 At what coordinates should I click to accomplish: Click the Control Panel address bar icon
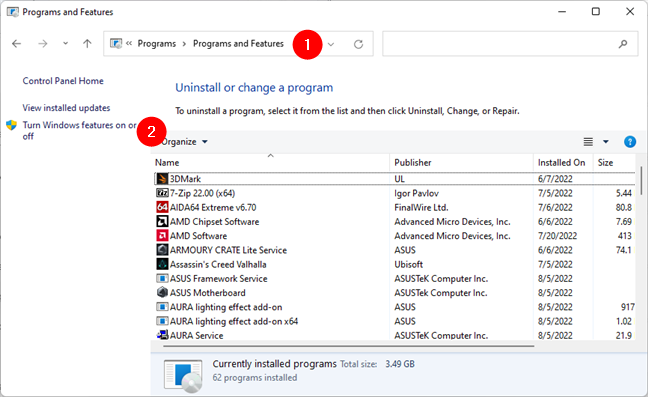(116, 43)
